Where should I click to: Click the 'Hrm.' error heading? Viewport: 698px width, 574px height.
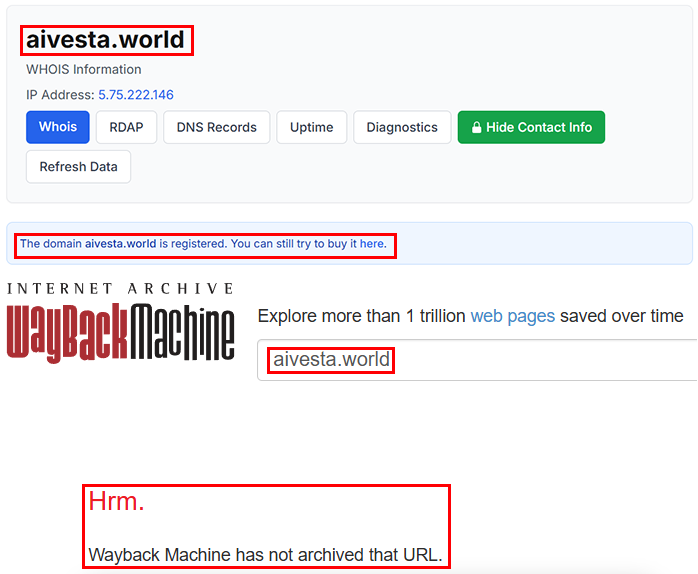(x=117, y=501)
